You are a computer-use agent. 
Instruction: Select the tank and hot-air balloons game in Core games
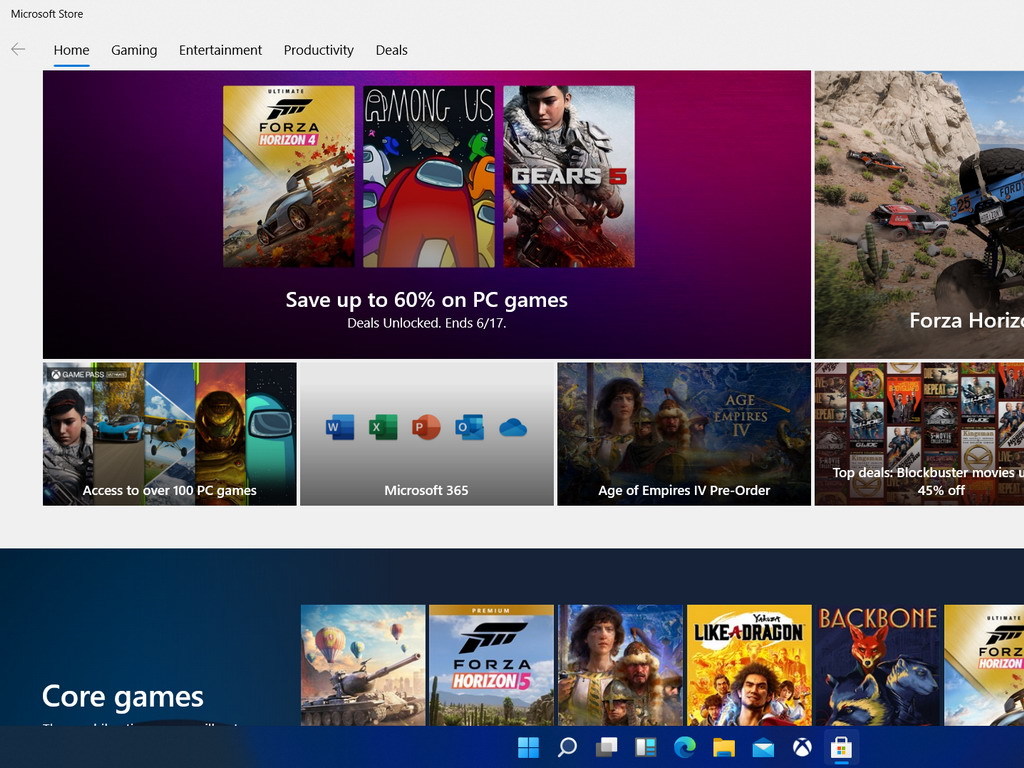(x=363, y=665)
